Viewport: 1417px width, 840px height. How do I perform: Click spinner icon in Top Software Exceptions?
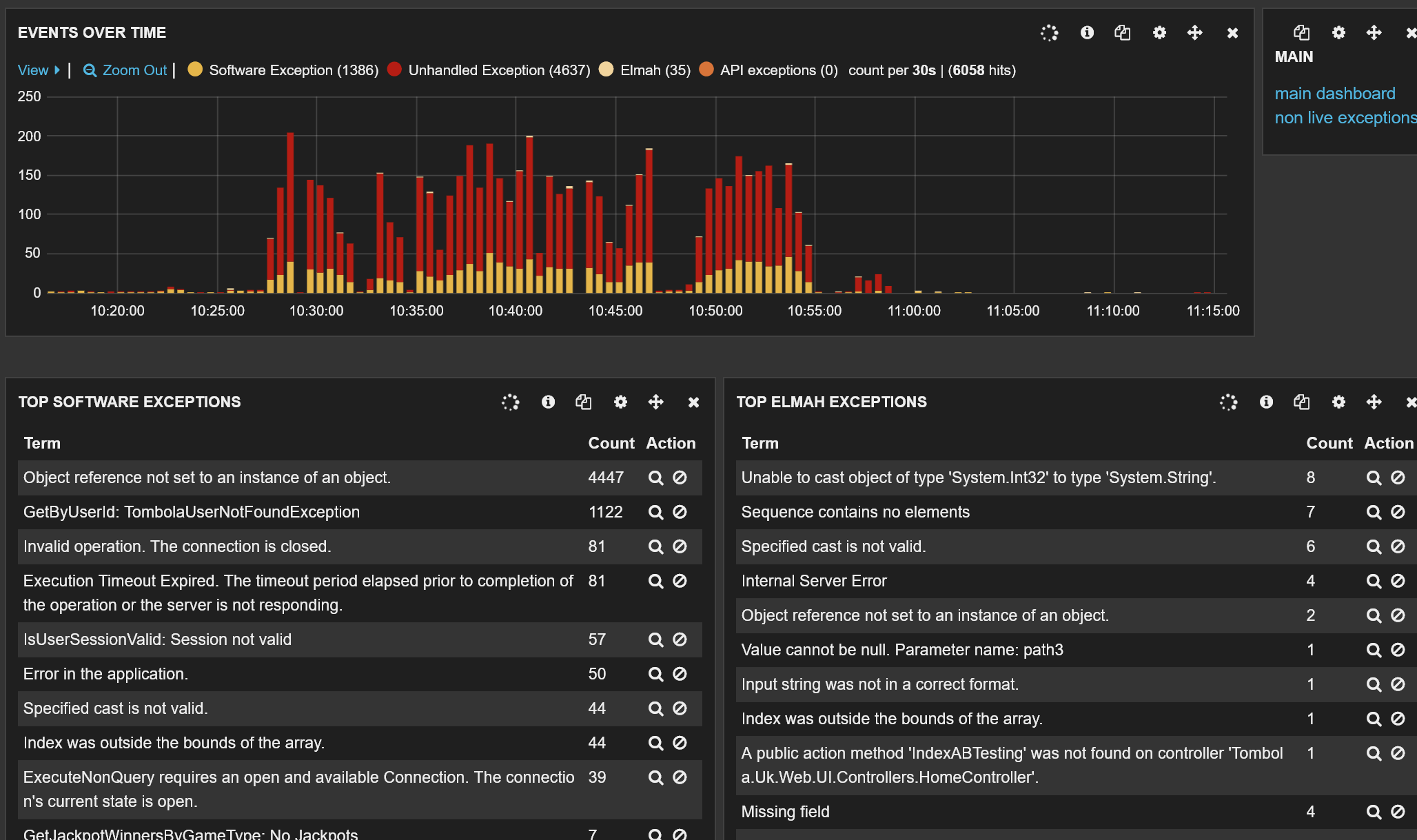coord(510,402)
